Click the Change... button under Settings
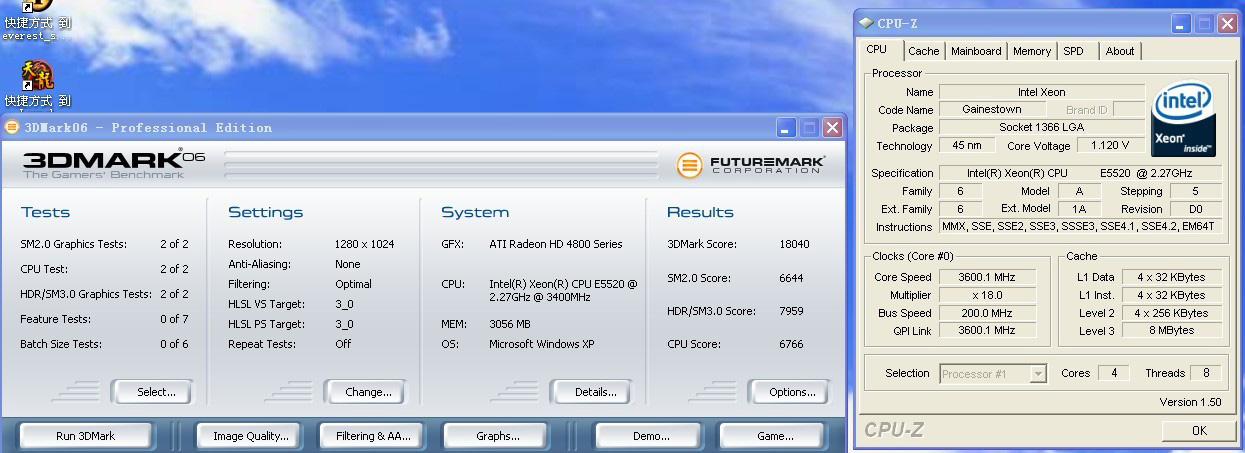This screenshot has width=1245, height=453. coord(365,392)
